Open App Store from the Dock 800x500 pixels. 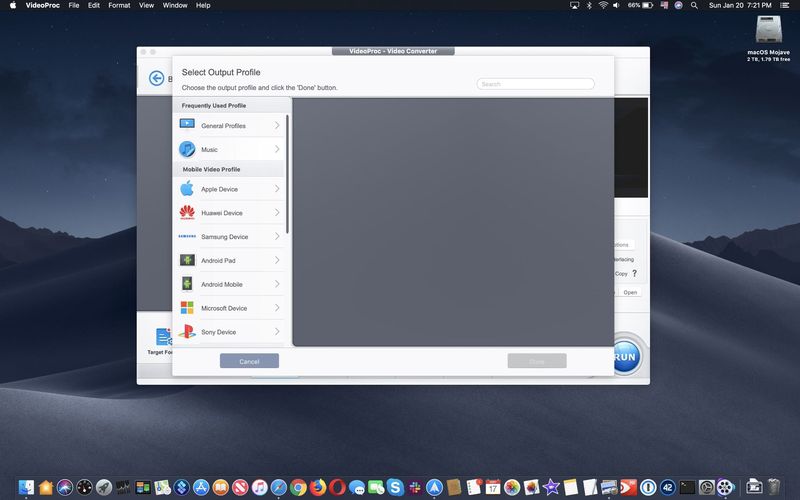coord(201,487)
